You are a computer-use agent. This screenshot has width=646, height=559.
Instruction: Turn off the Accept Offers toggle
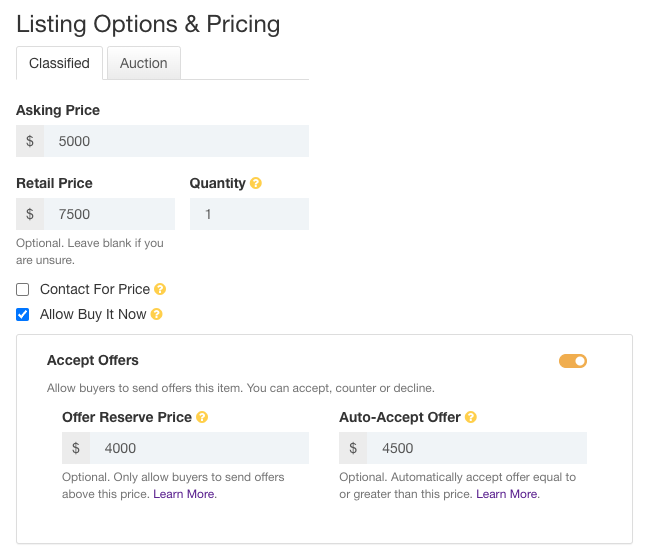tap(573, 361)
